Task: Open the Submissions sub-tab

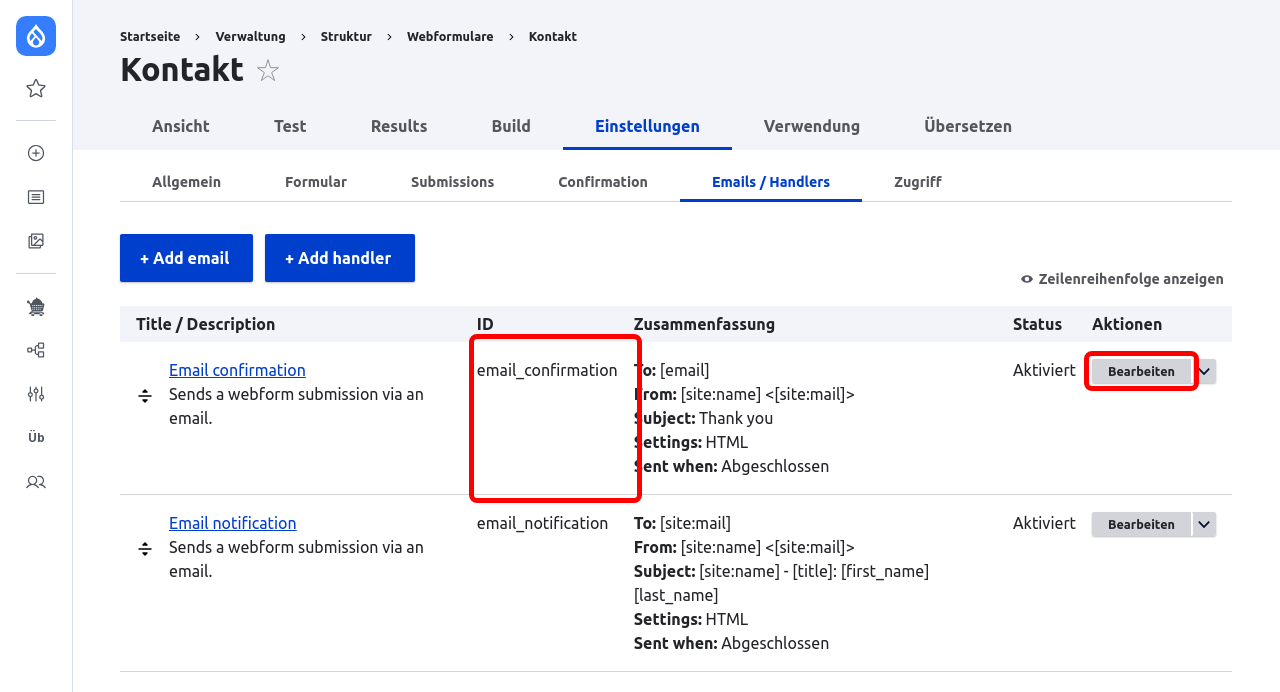Action: click(x=453, y=182)
